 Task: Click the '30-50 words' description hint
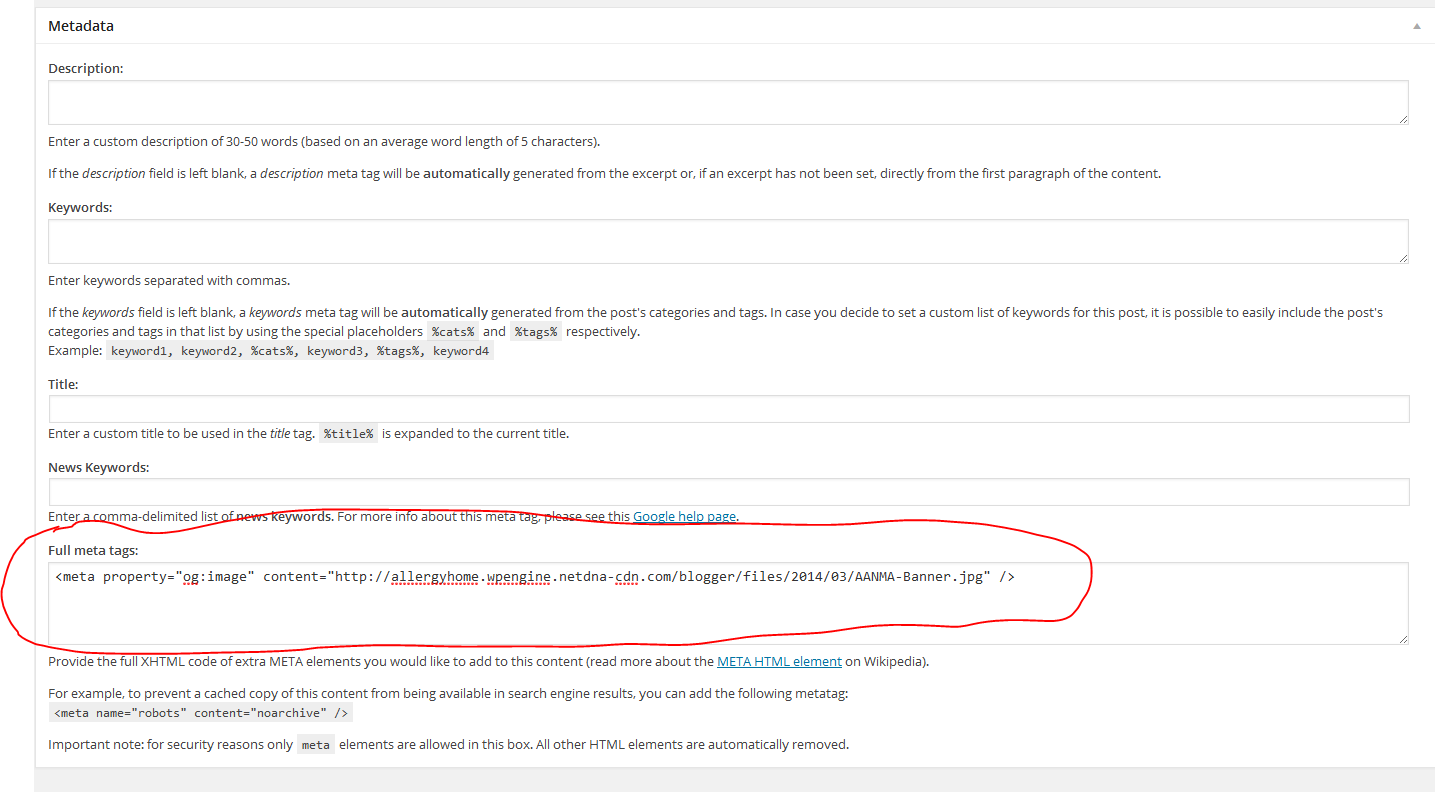pos(324,141)
